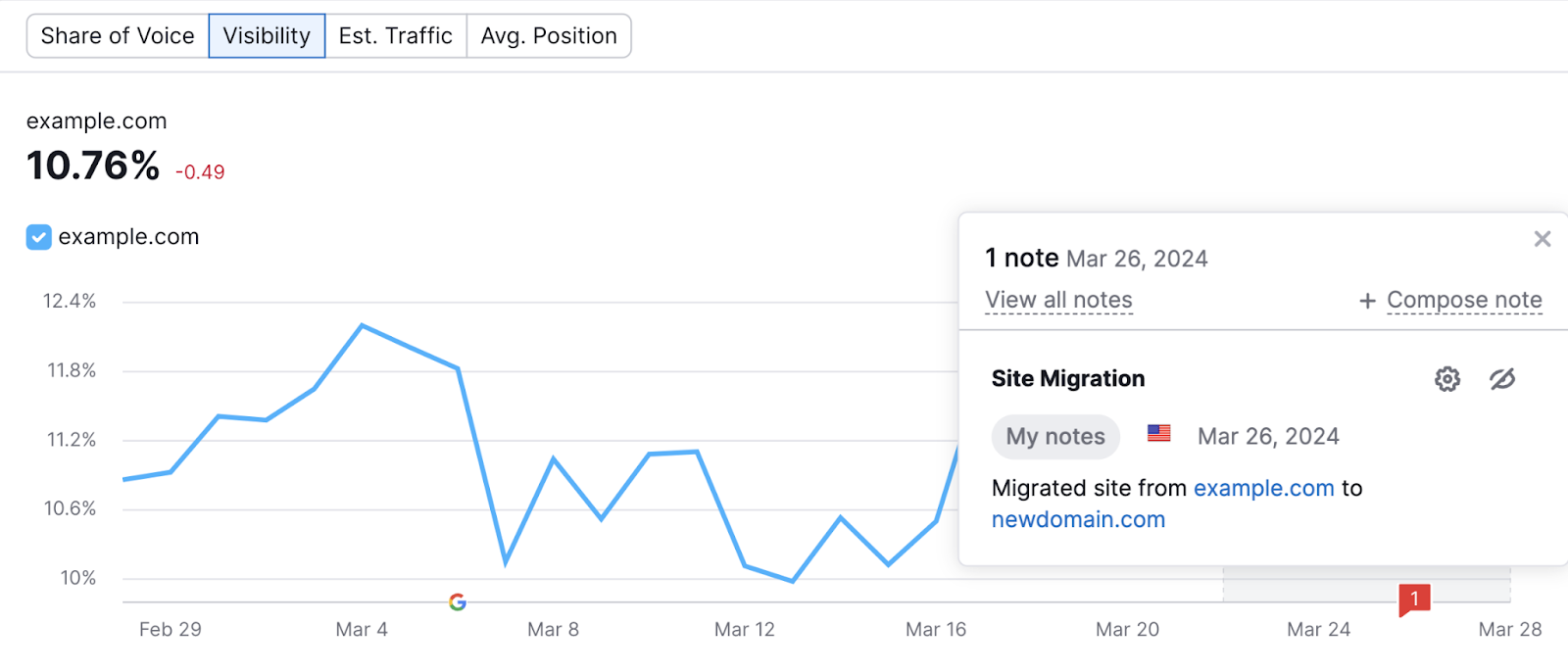Screen dimensions: 1568x672
Task: Click the Google update icon below the chart
Action: point(457,601)
